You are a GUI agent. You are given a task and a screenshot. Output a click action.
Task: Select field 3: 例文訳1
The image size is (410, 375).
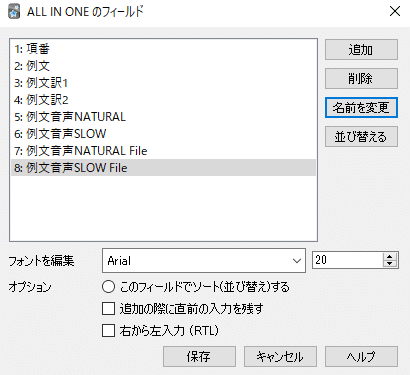point(163,83)
